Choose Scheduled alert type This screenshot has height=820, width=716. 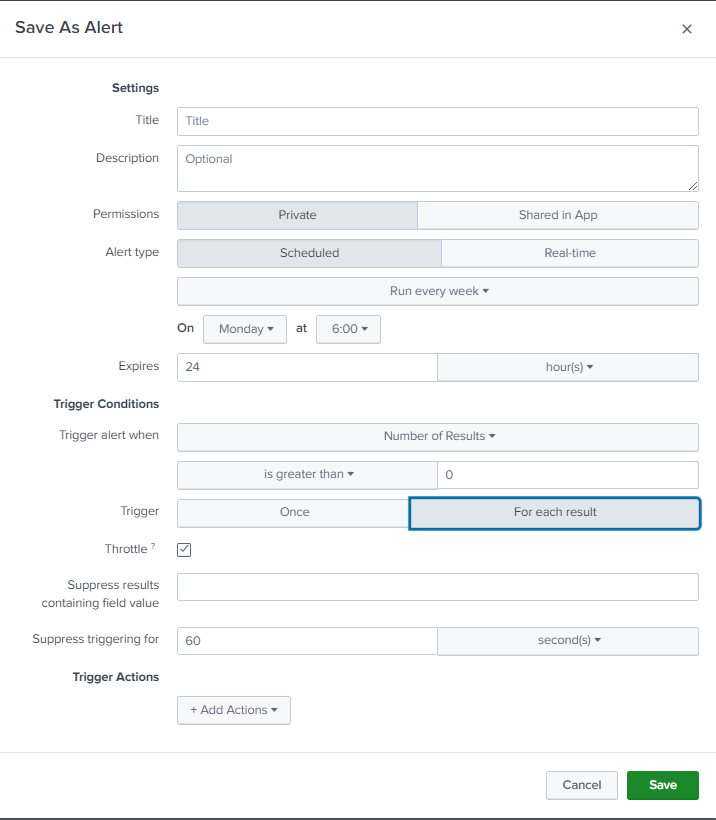pos(309,253)
